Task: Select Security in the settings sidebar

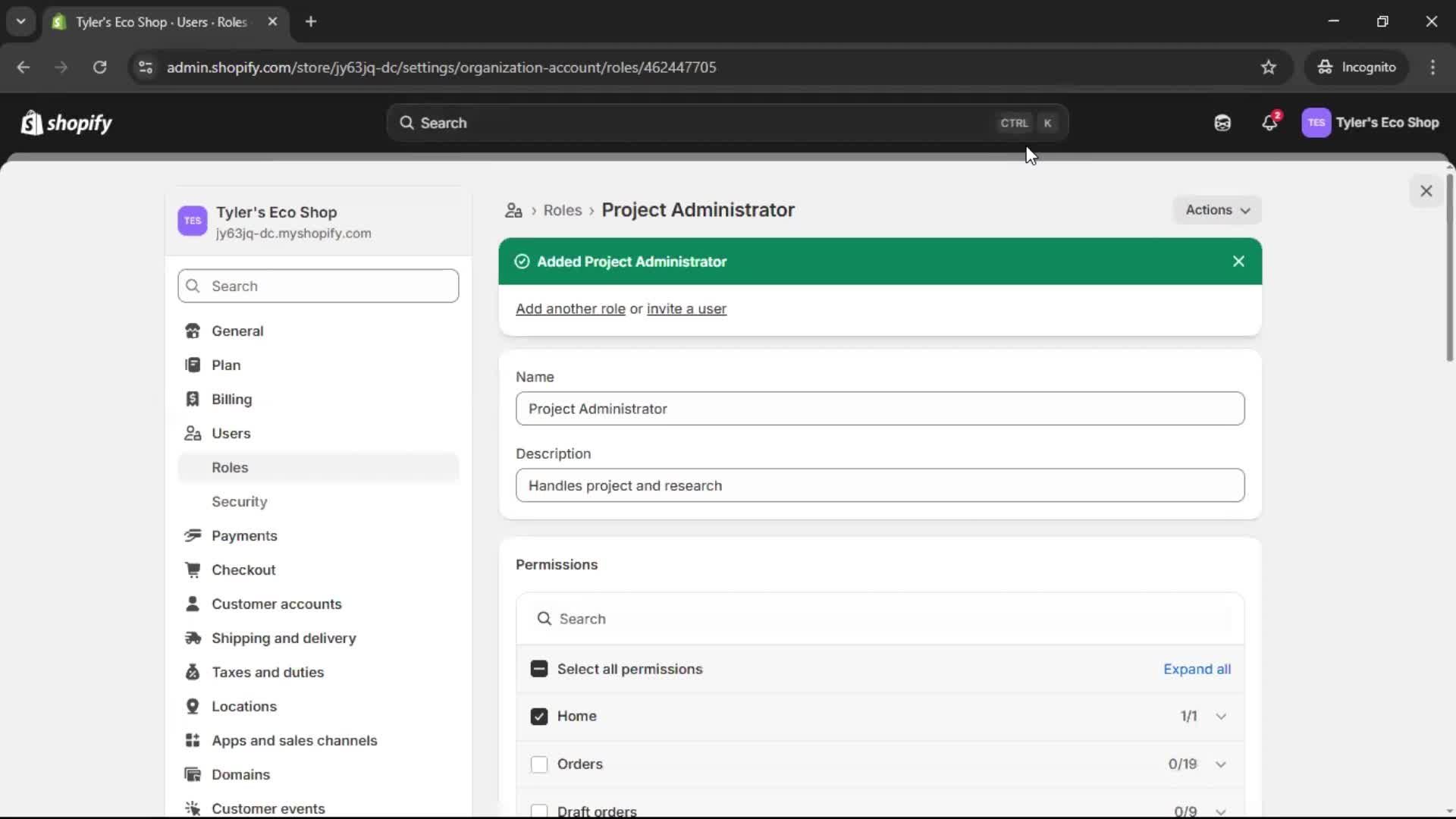Action: point(239,501)
